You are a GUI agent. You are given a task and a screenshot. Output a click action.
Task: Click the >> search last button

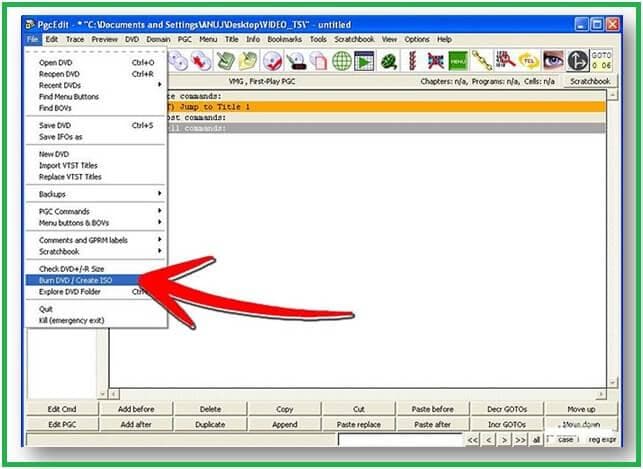520,439
